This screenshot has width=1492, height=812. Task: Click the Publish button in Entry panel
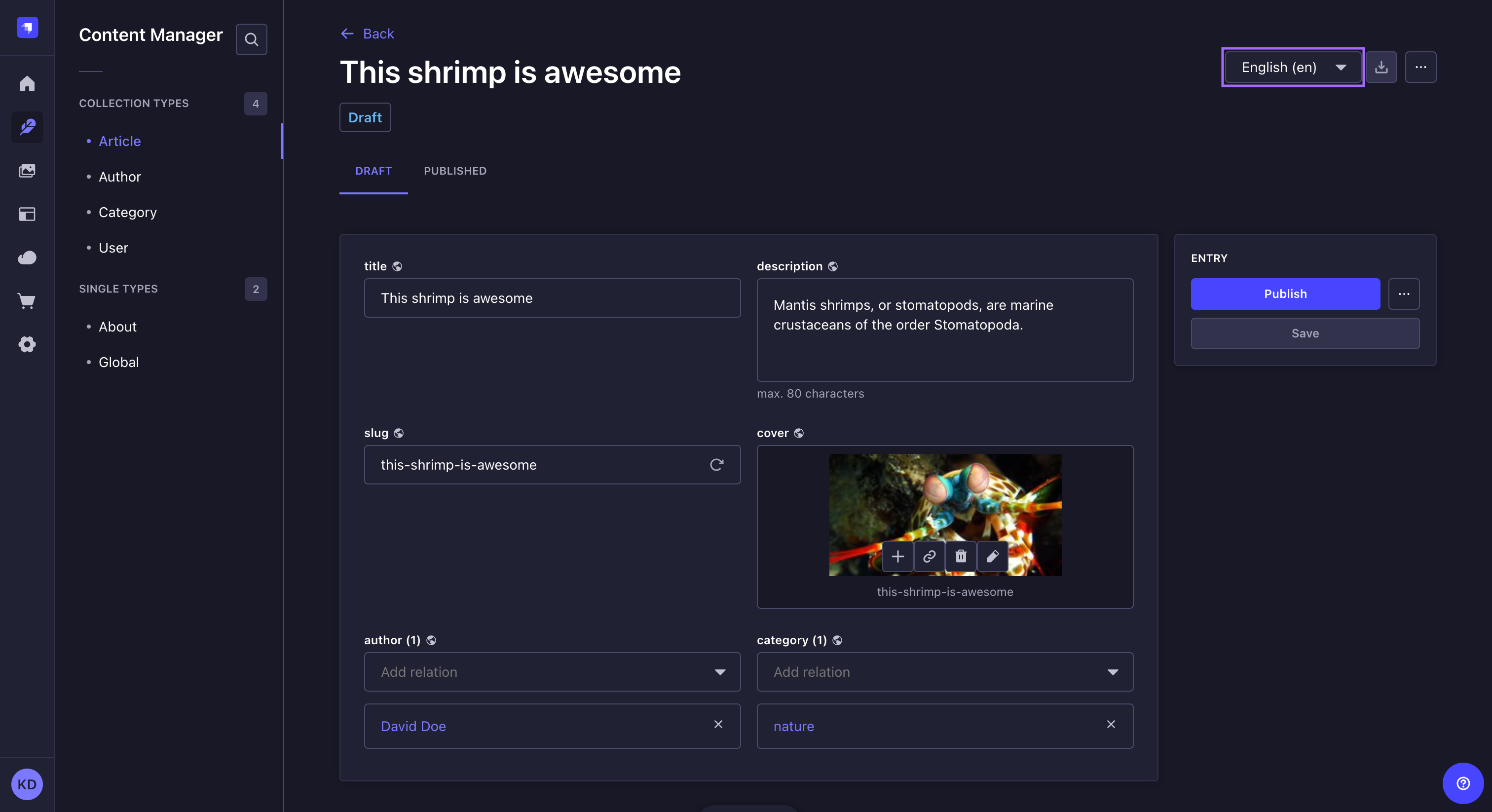[x=1286, y=293]
